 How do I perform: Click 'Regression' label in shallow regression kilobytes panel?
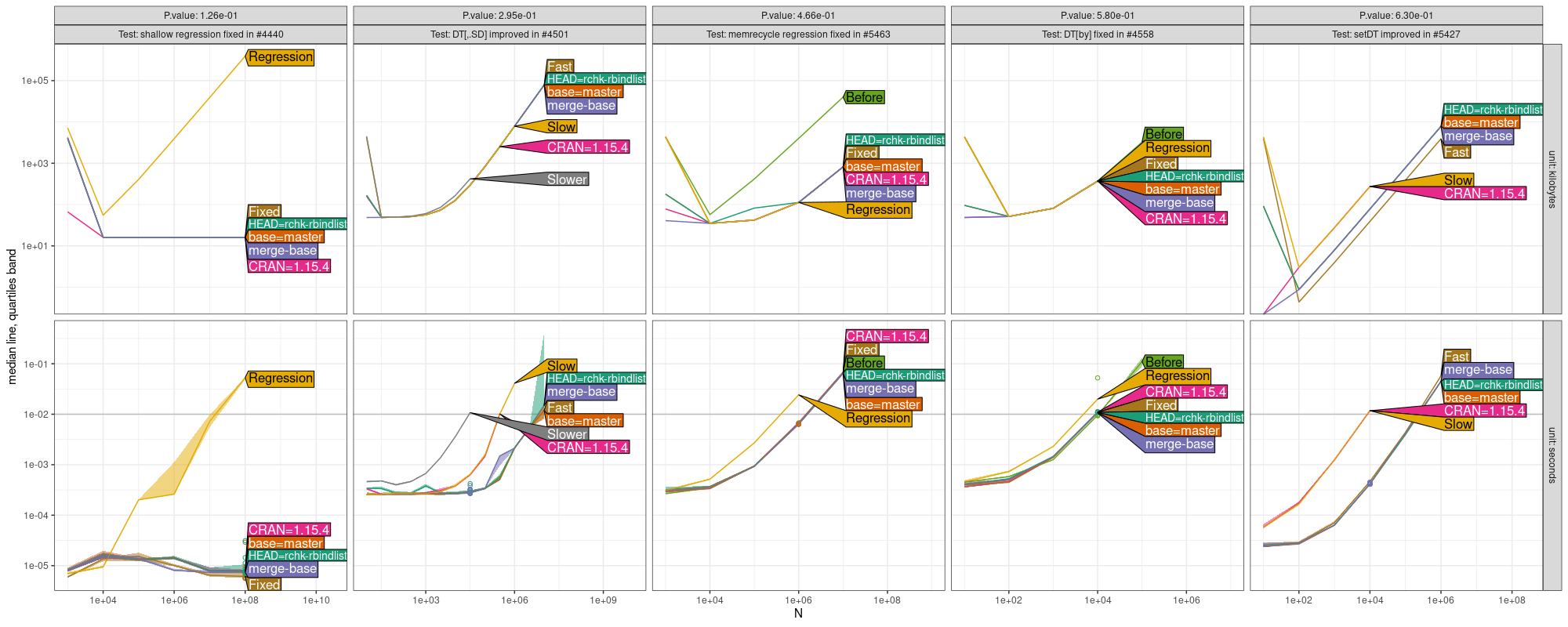(x=281, y=57)
